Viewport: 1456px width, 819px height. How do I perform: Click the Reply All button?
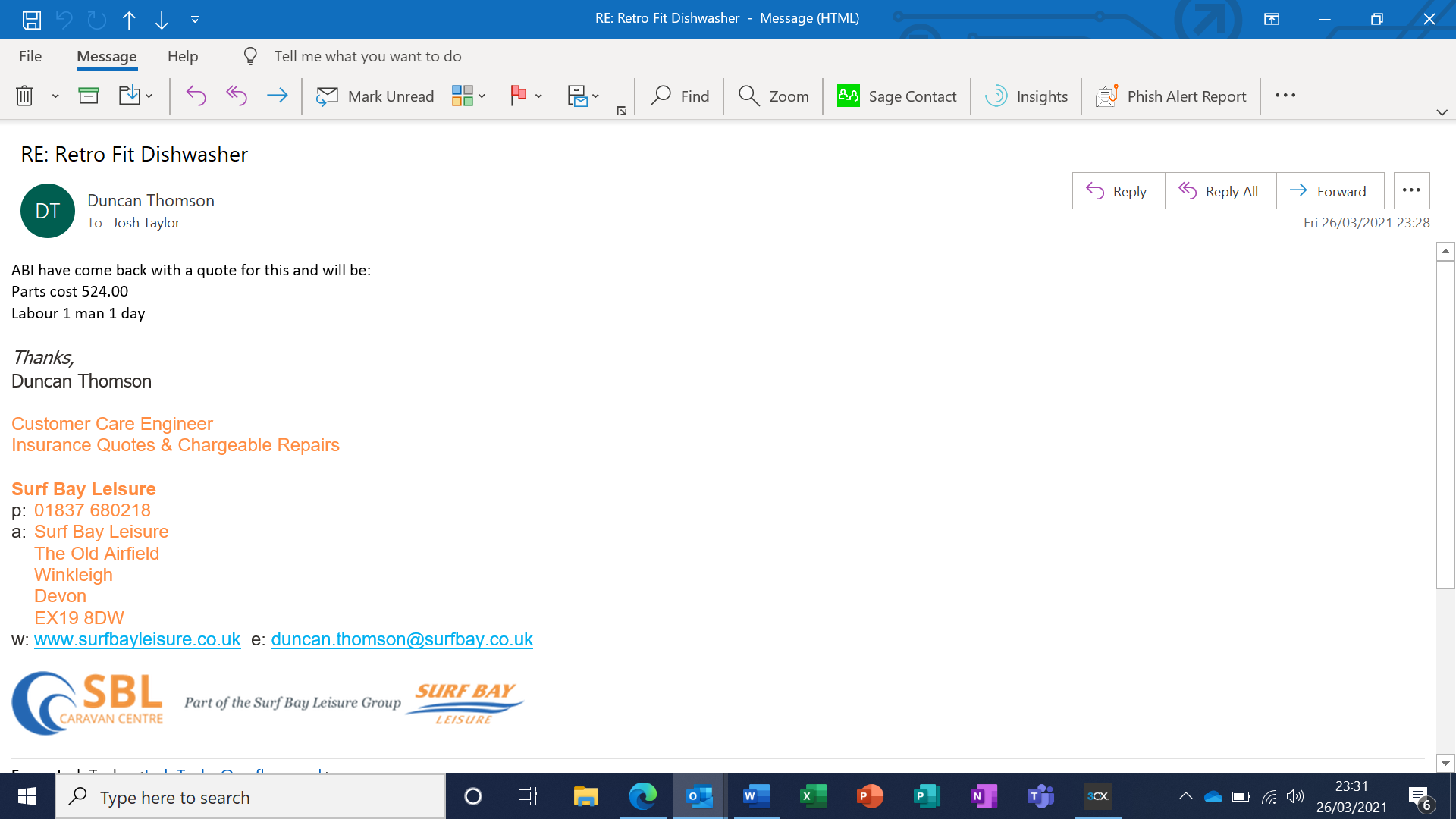(x=1219, y=191)
